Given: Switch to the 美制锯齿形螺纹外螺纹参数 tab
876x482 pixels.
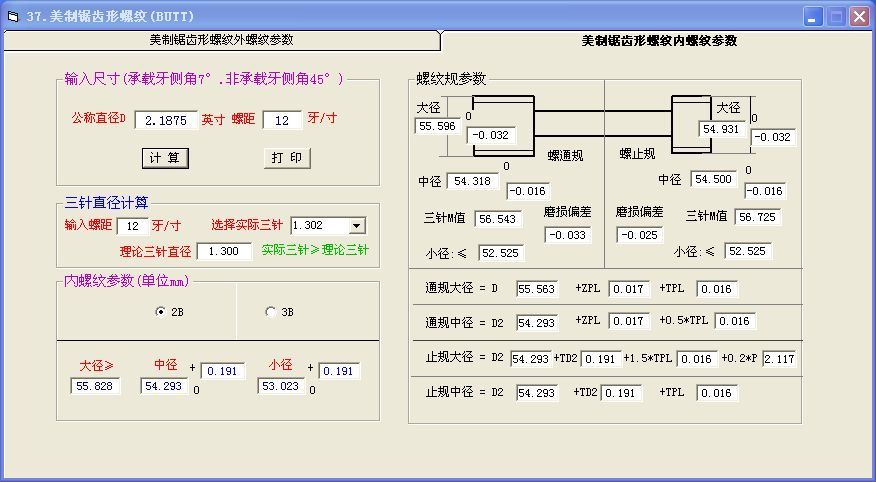Looking at the screenshot, I should [x=221, y=40].
